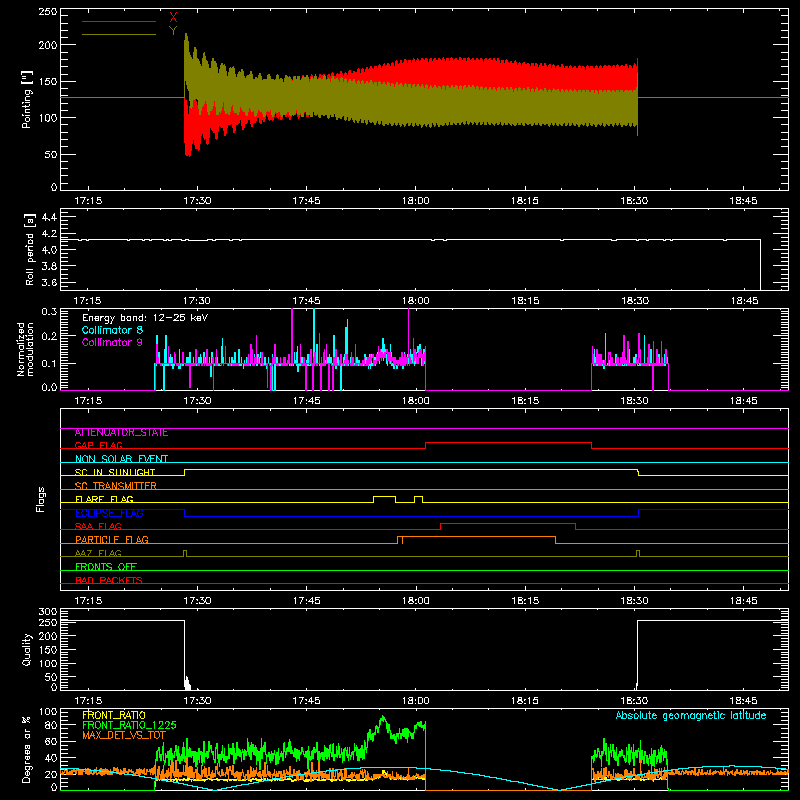This screenshot has width=800, height=800.
Task: Click the 200 tick on the Pointing axis
Action: [x=48, y=45]
